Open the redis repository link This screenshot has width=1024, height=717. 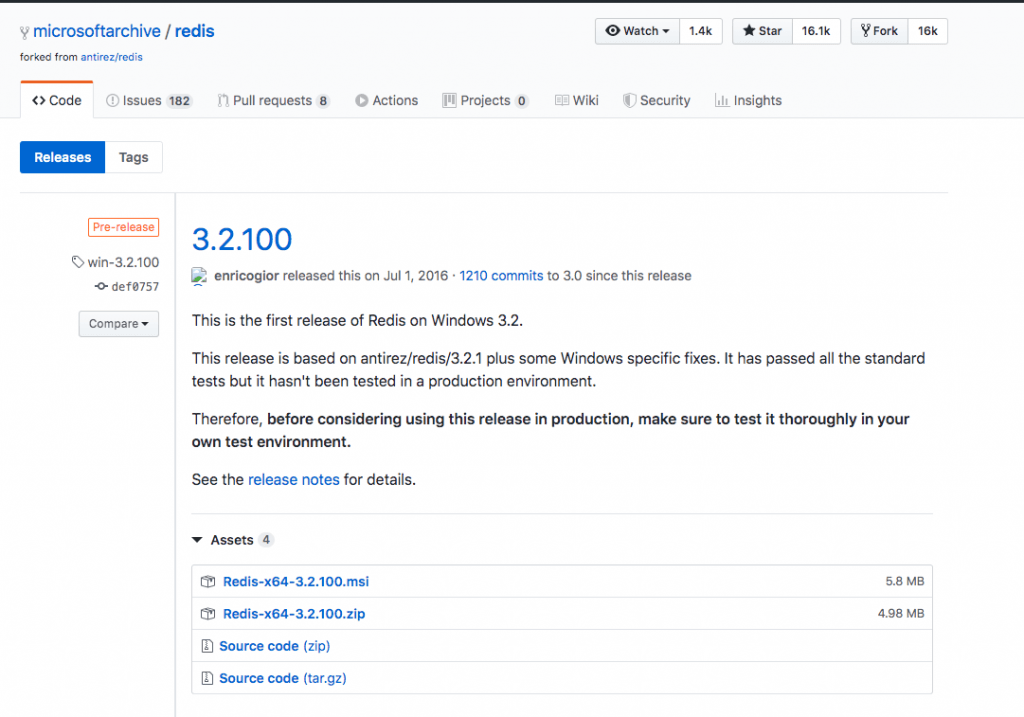[x=195, y=31]
